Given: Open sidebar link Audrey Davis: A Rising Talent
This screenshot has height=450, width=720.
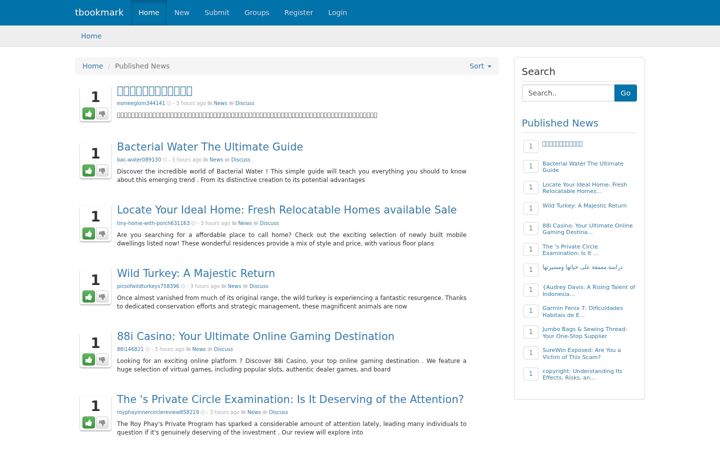Looking at the screenshot, I should [x=589, y=290].
